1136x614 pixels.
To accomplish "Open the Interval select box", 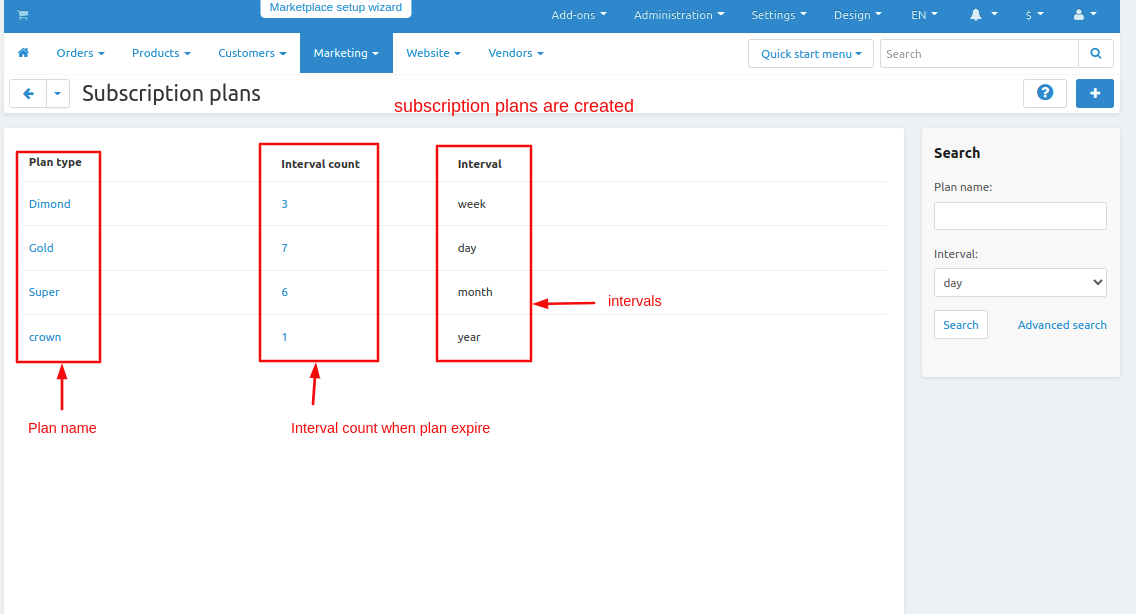I will 1020,283.
